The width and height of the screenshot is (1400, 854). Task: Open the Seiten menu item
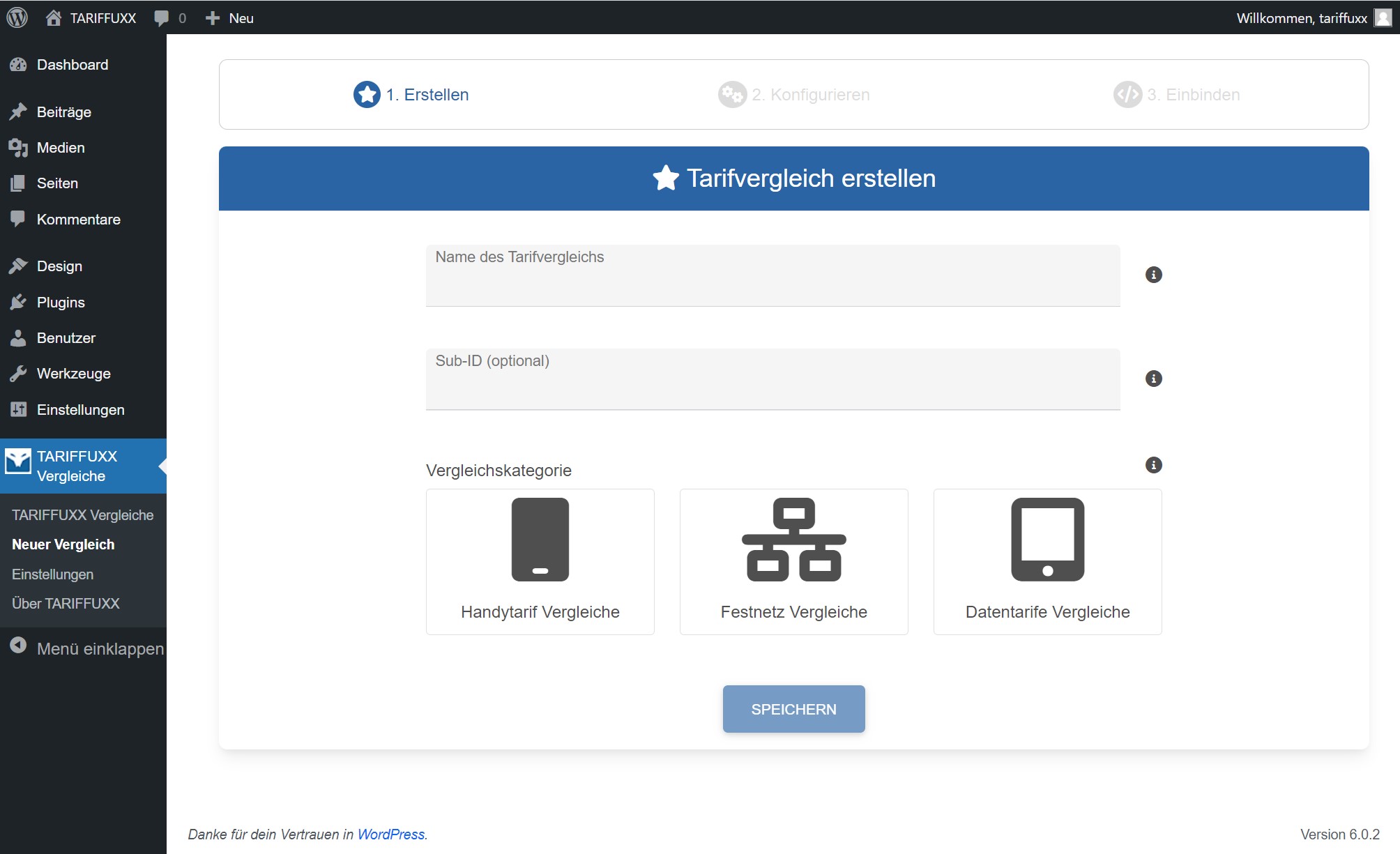83,183
